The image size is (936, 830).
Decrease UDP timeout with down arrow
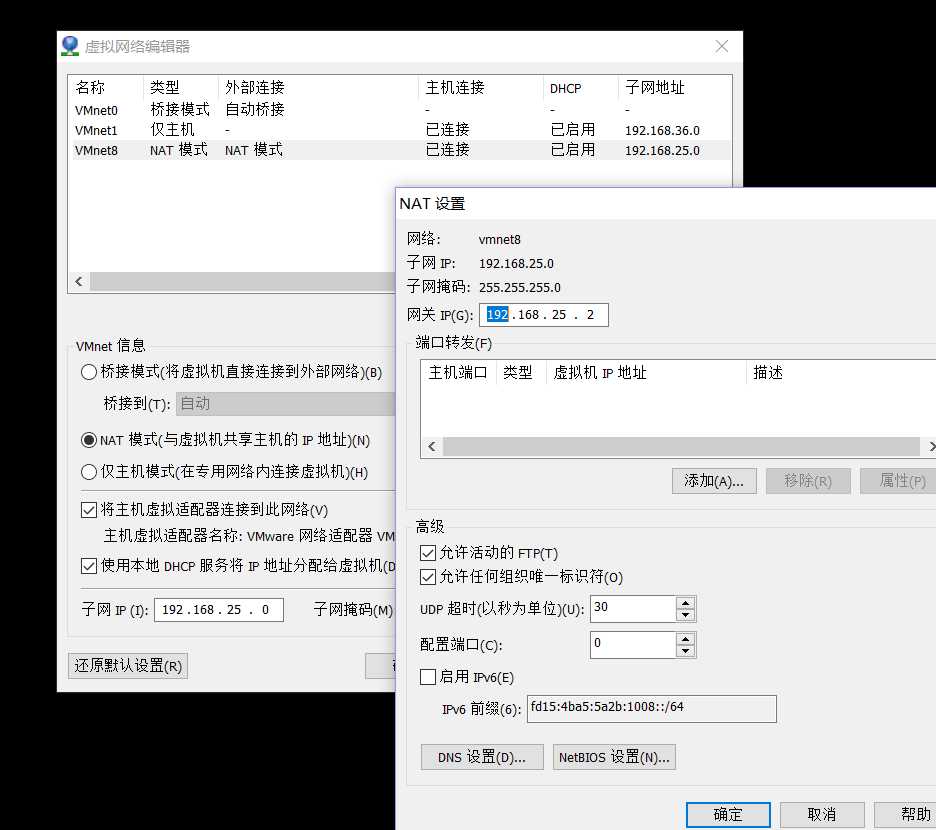(x=685, y=615)
